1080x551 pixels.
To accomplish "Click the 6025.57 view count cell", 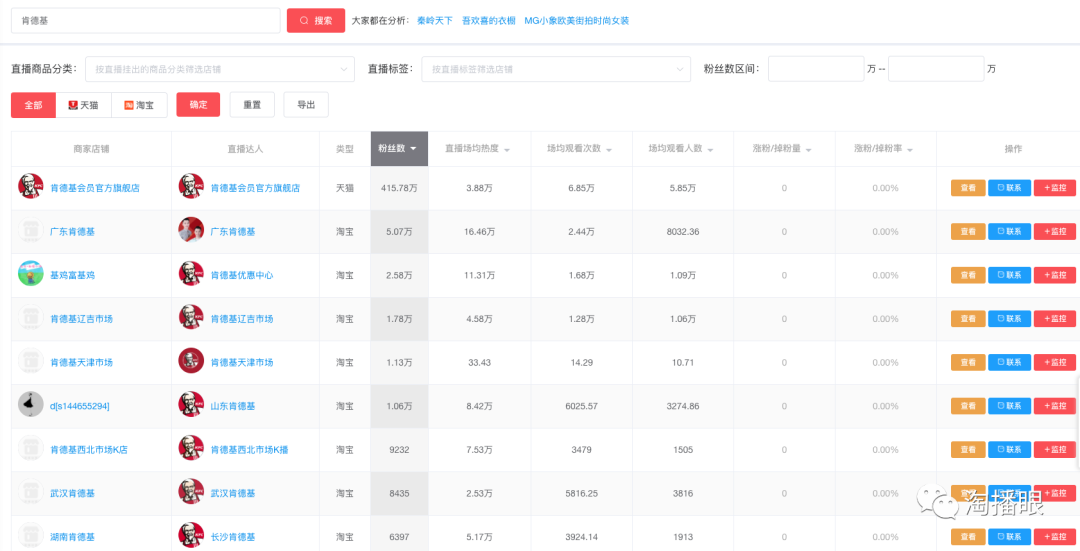I will click(581, 406).
